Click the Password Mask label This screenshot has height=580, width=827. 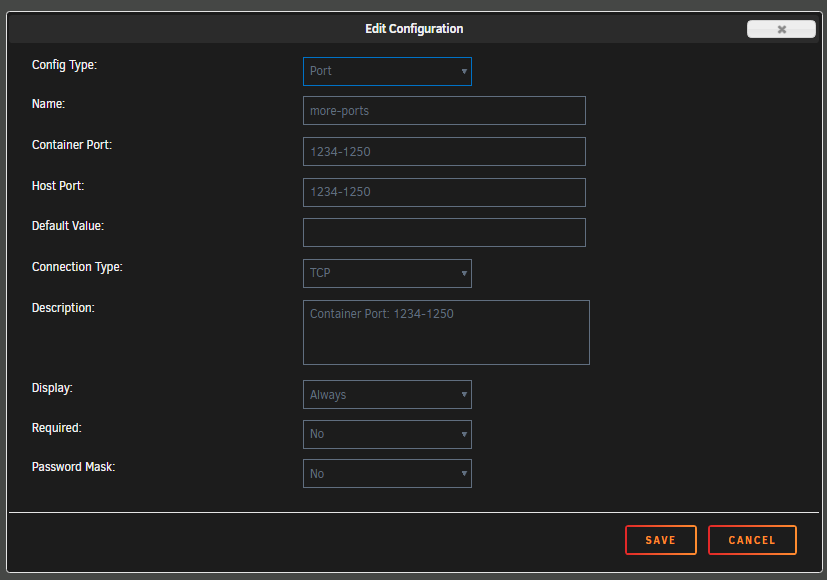73,467
